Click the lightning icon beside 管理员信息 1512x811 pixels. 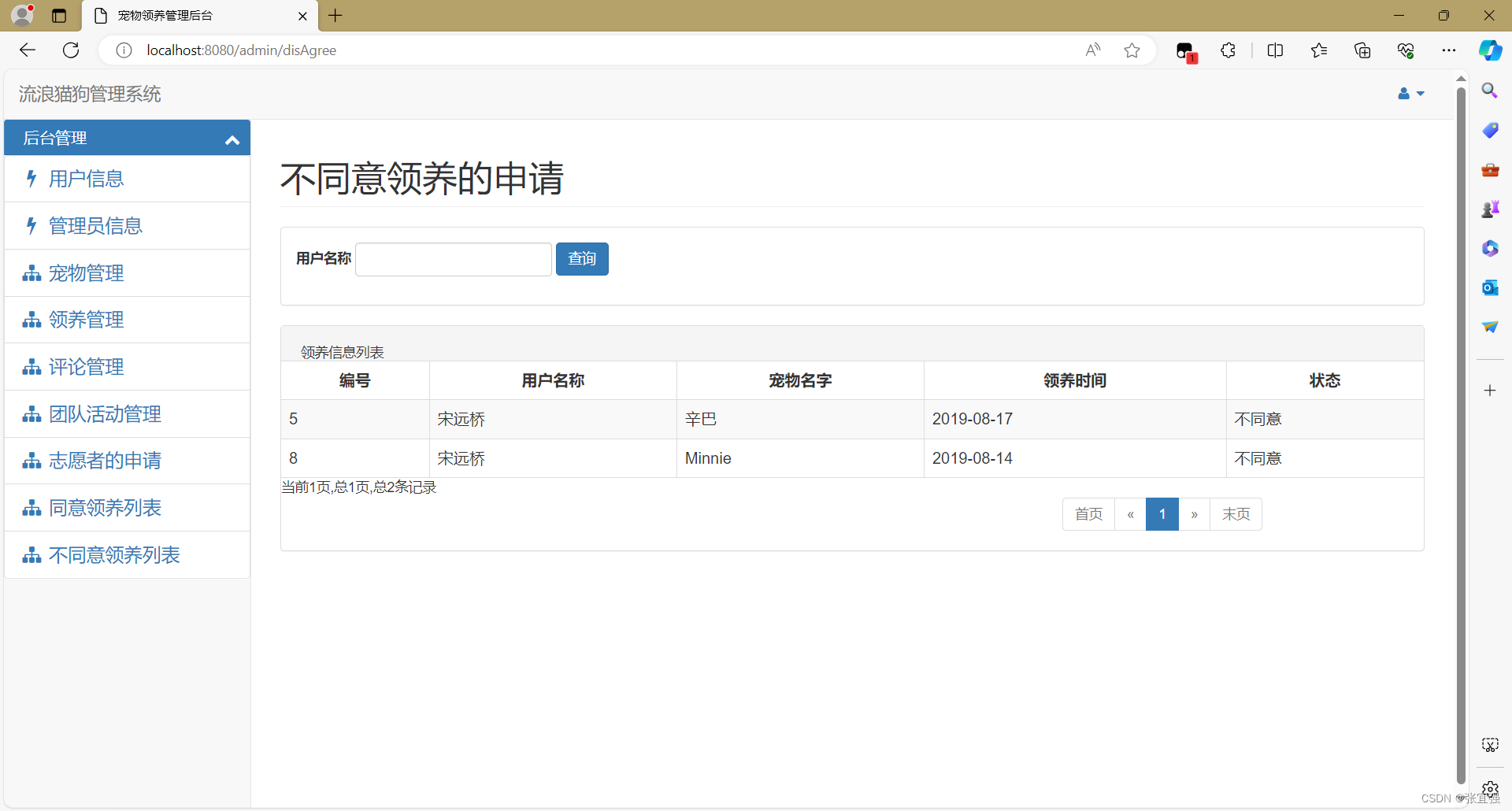(31, 226)
